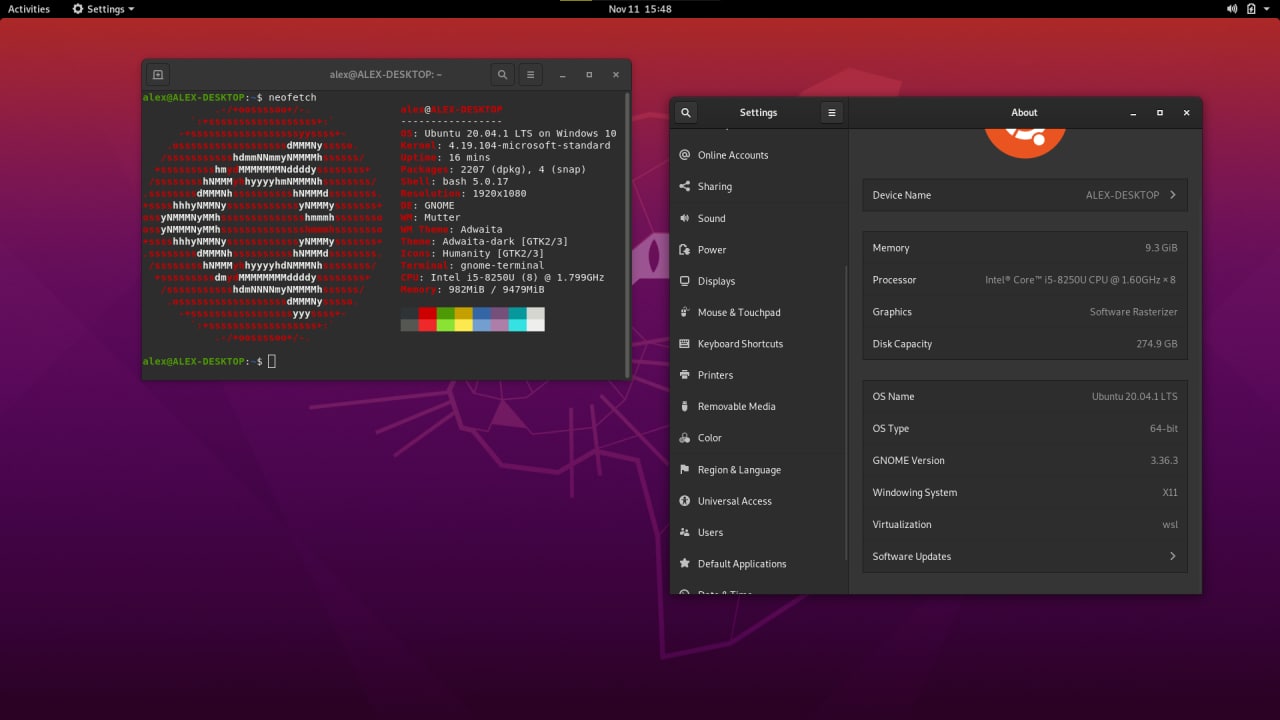
Task: Open the Settings app menu in top bar
Action: tap(104, 9)
